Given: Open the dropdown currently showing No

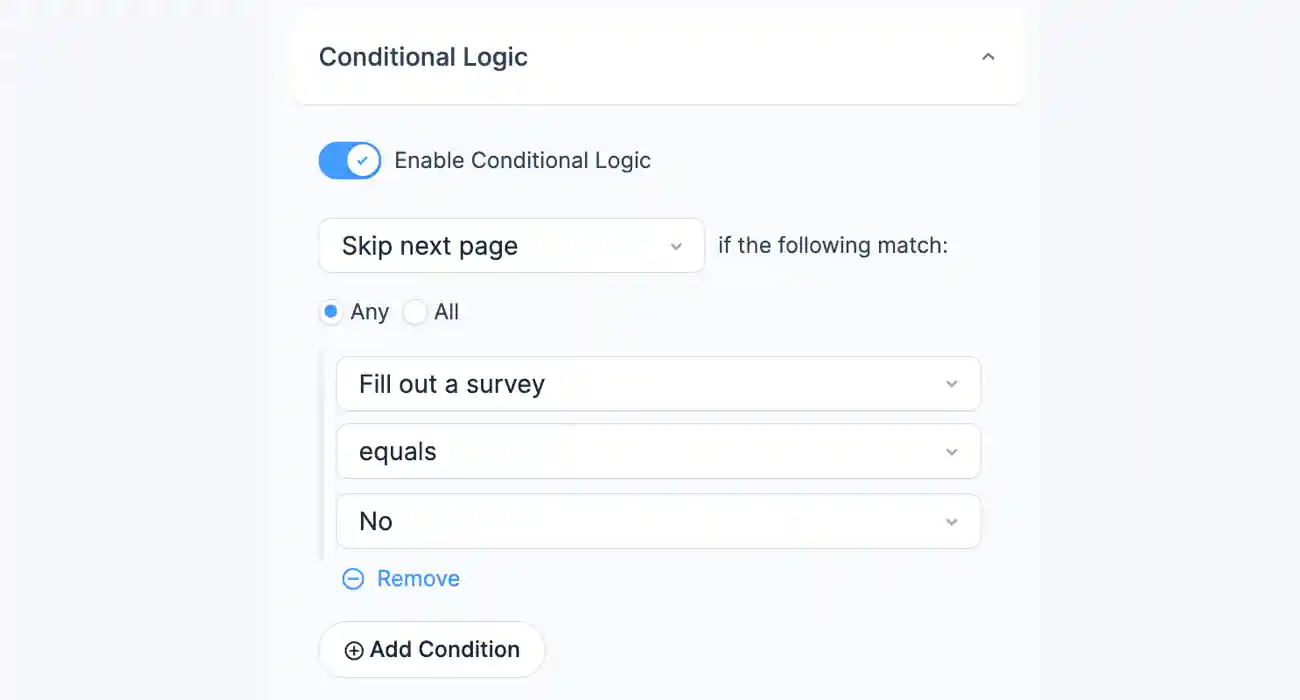Looking at the screenshot, I should pos(658,521).
